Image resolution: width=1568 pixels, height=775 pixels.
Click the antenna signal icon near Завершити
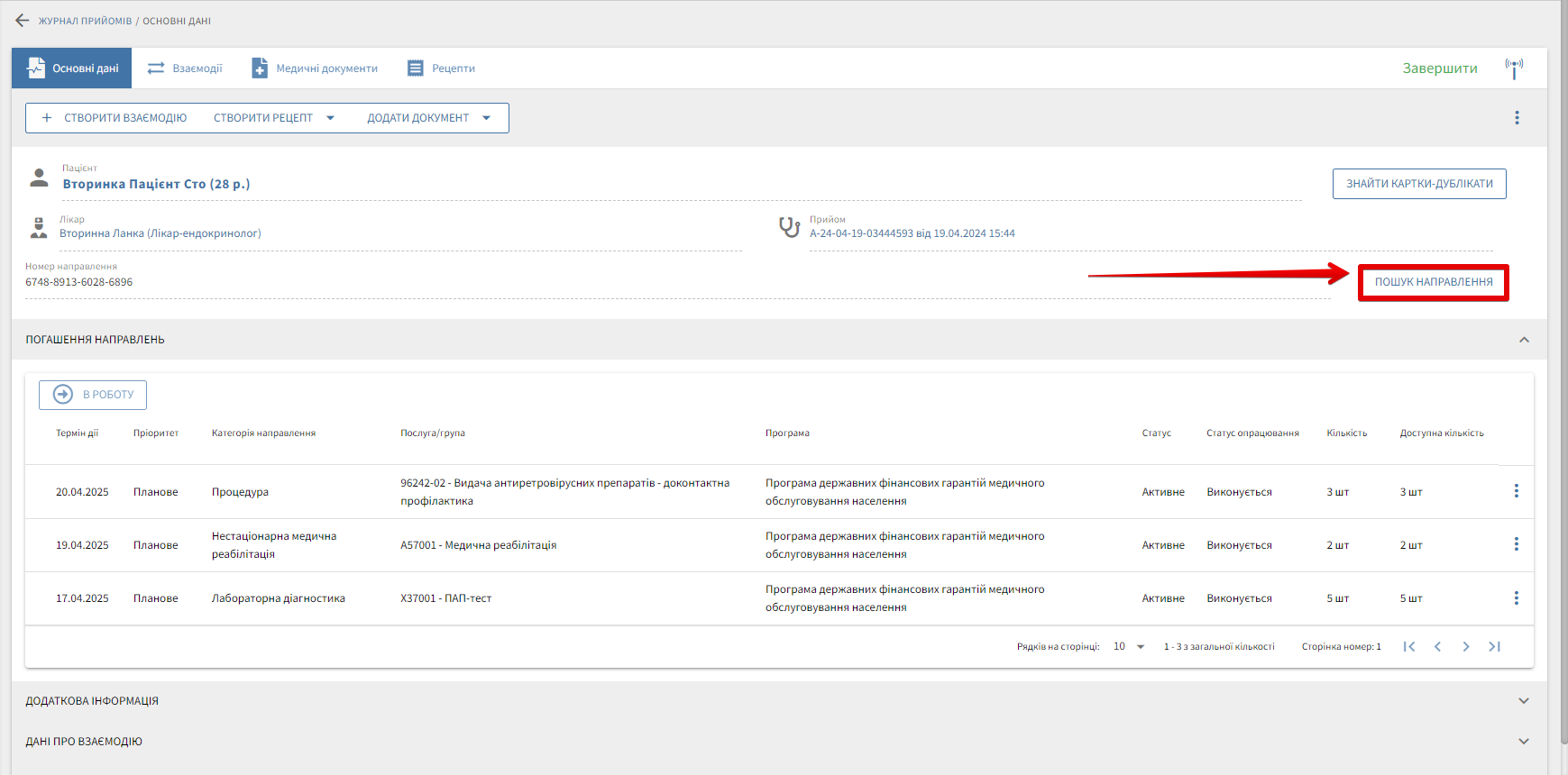click(1514, 68)
